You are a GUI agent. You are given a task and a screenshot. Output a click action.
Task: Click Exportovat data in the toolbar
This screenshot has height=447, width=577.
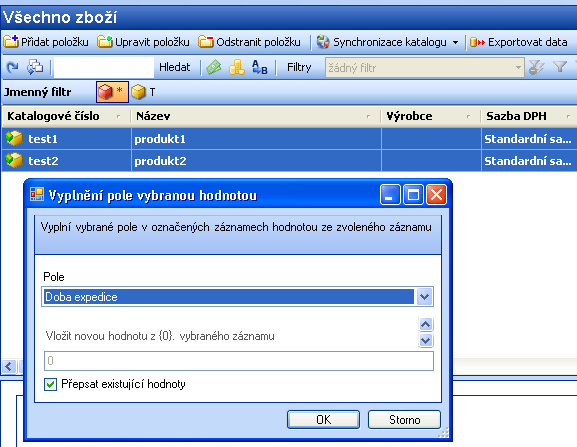click(x=518, y=42)
